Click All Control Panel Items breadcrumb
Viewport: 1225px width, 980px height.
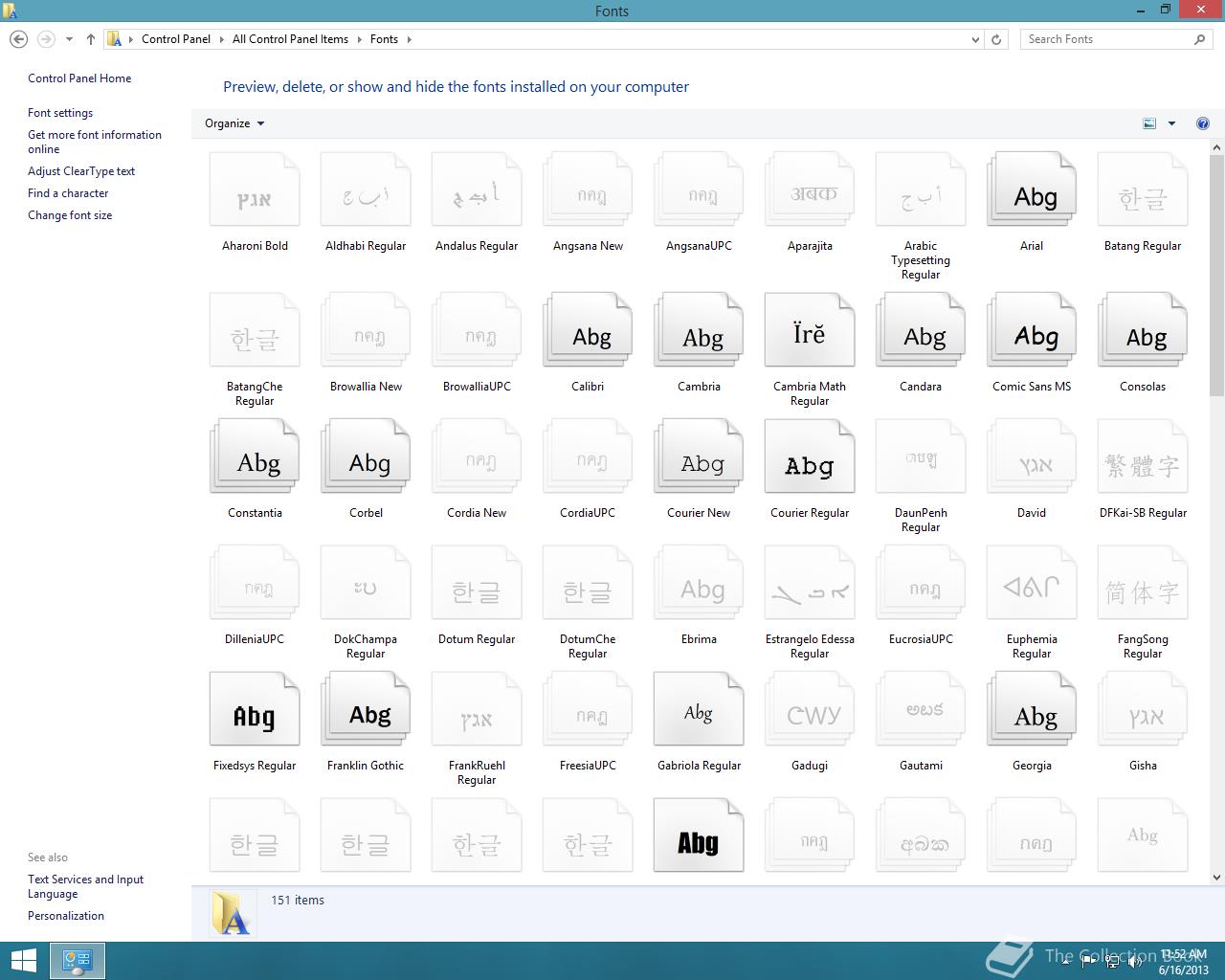[x=290, y=39]
